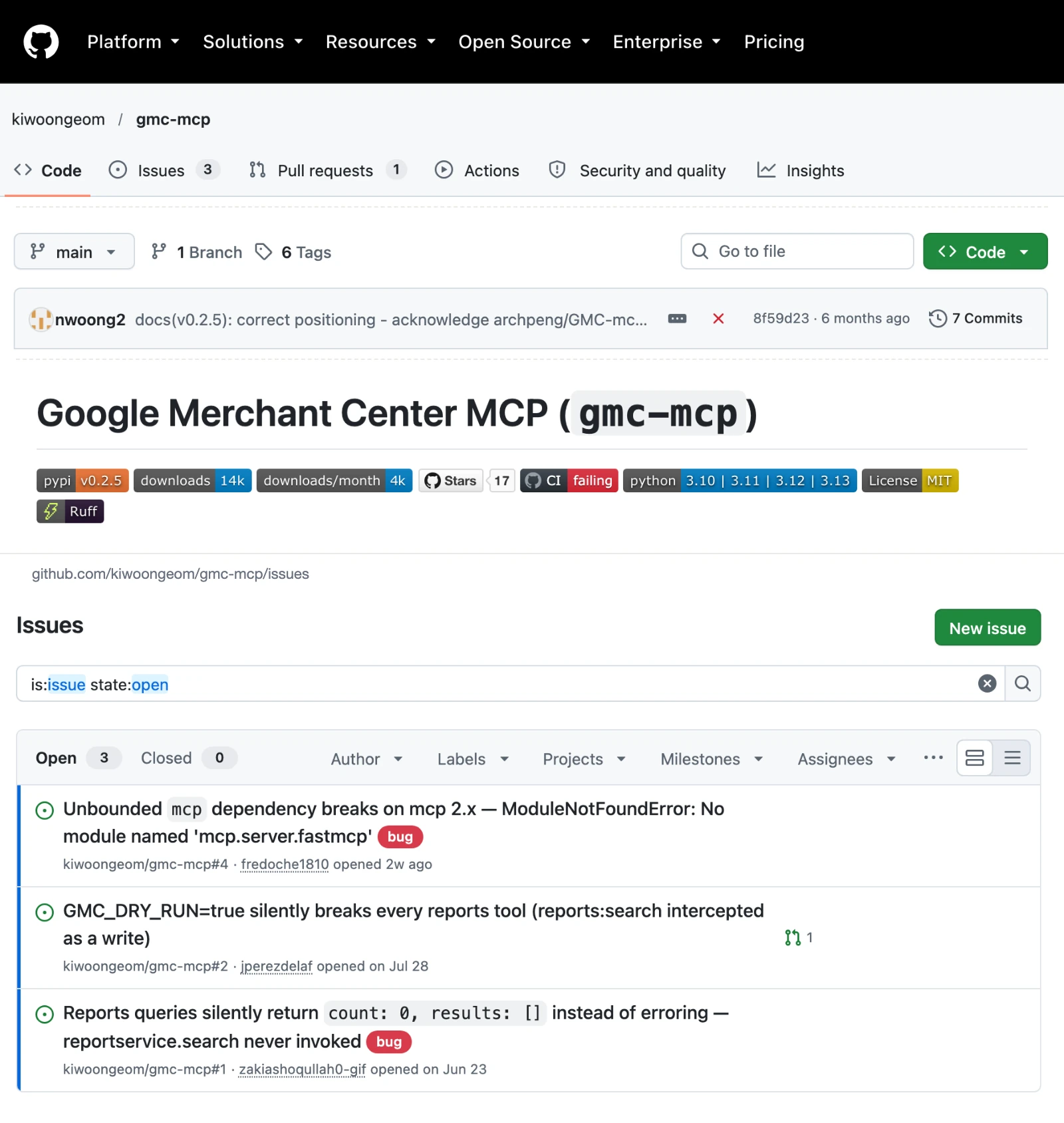Switch to comfortable list density view
Image resolution: width=1064 pixels, height=1123 pixels.
coord(975,758)
